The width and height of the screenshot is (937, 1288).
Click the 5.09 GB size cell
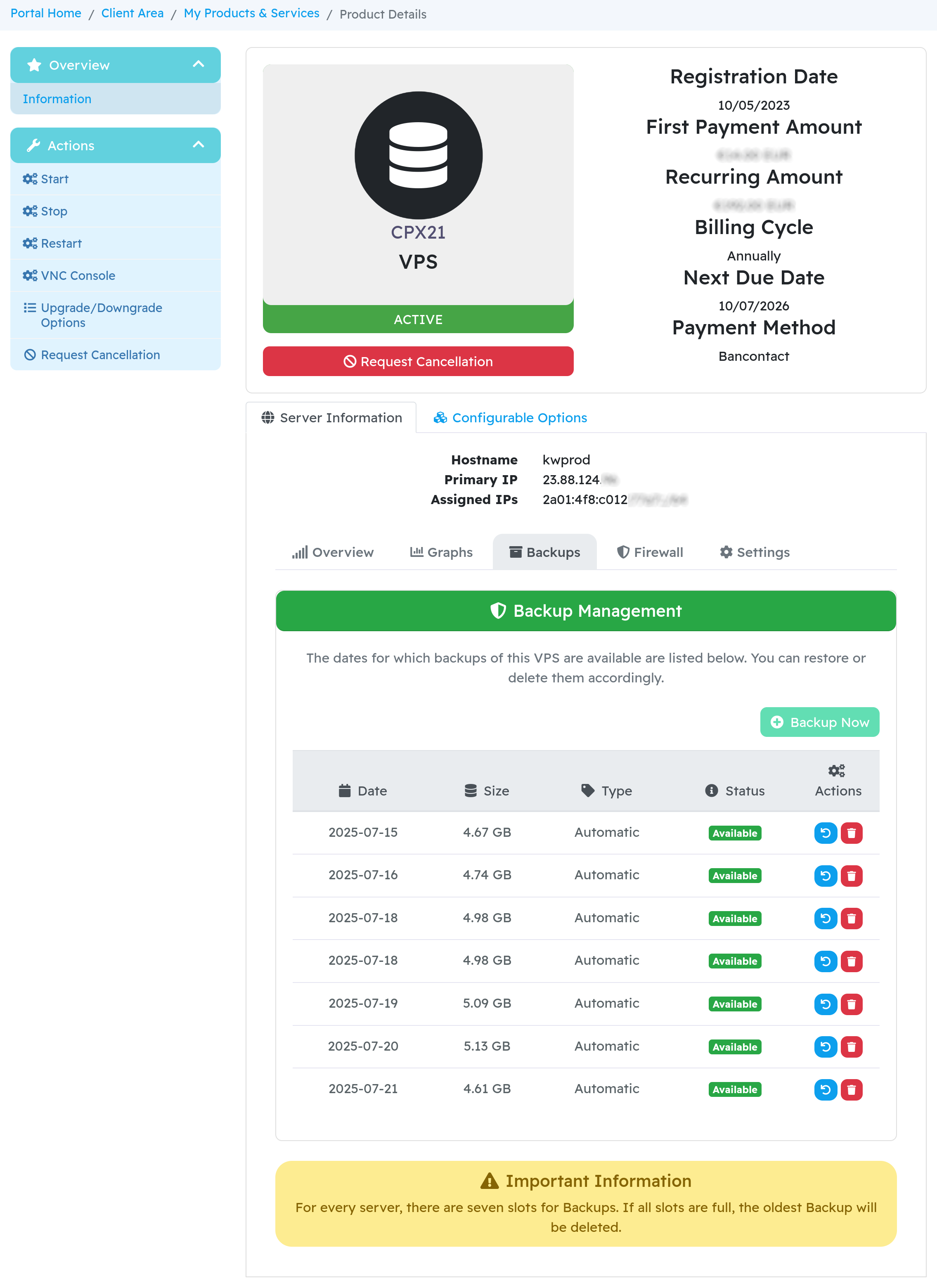pos(487,1004)
